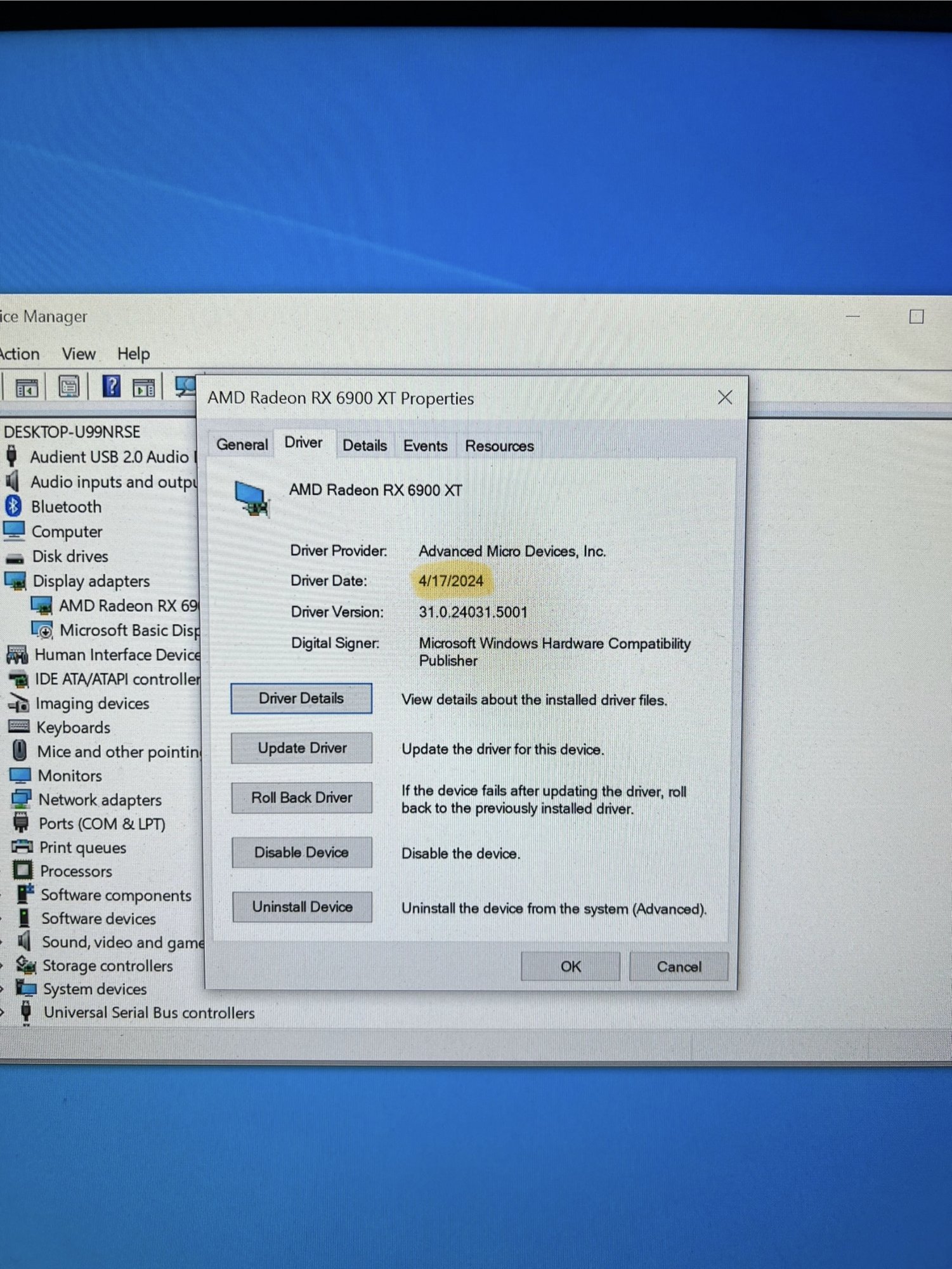The image size is (952, 1269).
Task: Select the DESKTOP-U99NRSE root node
Action: pyautogui.click(x=72, y=431)
